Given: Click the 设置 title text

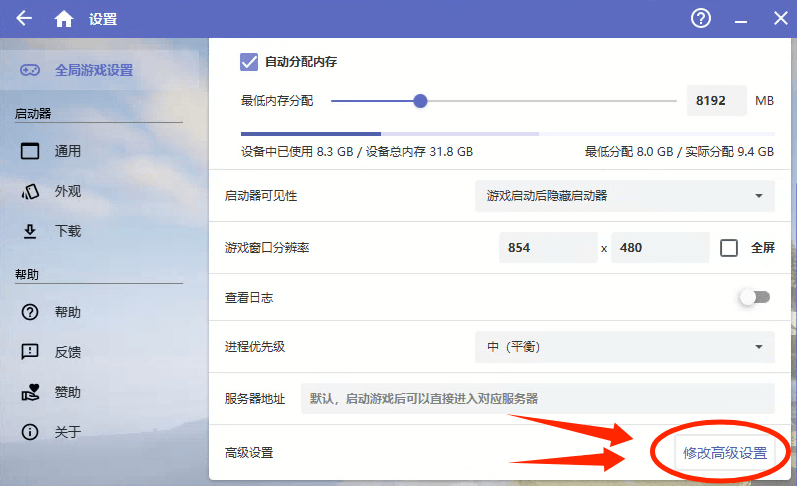Looking at the screenshot, I should tap(103, 19).
